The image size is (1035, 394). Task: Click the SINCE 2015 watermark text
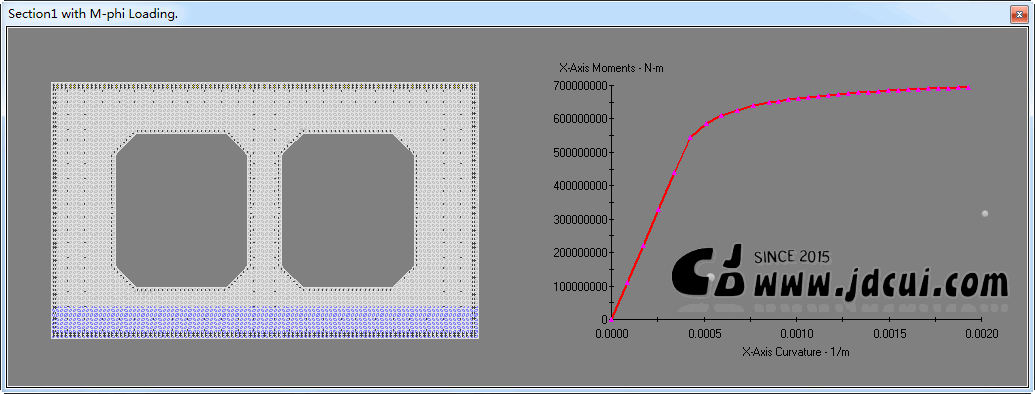[791, 256]
